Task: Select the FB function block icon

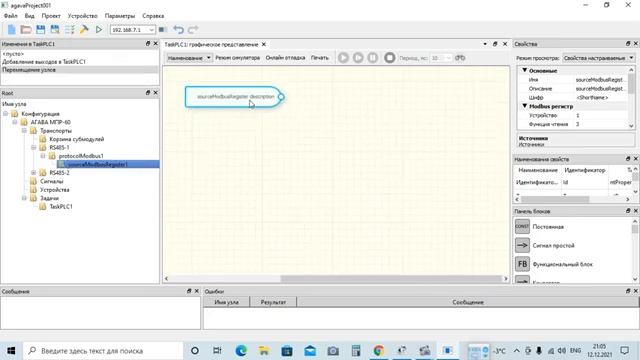Action: click(x=522, y=264)
